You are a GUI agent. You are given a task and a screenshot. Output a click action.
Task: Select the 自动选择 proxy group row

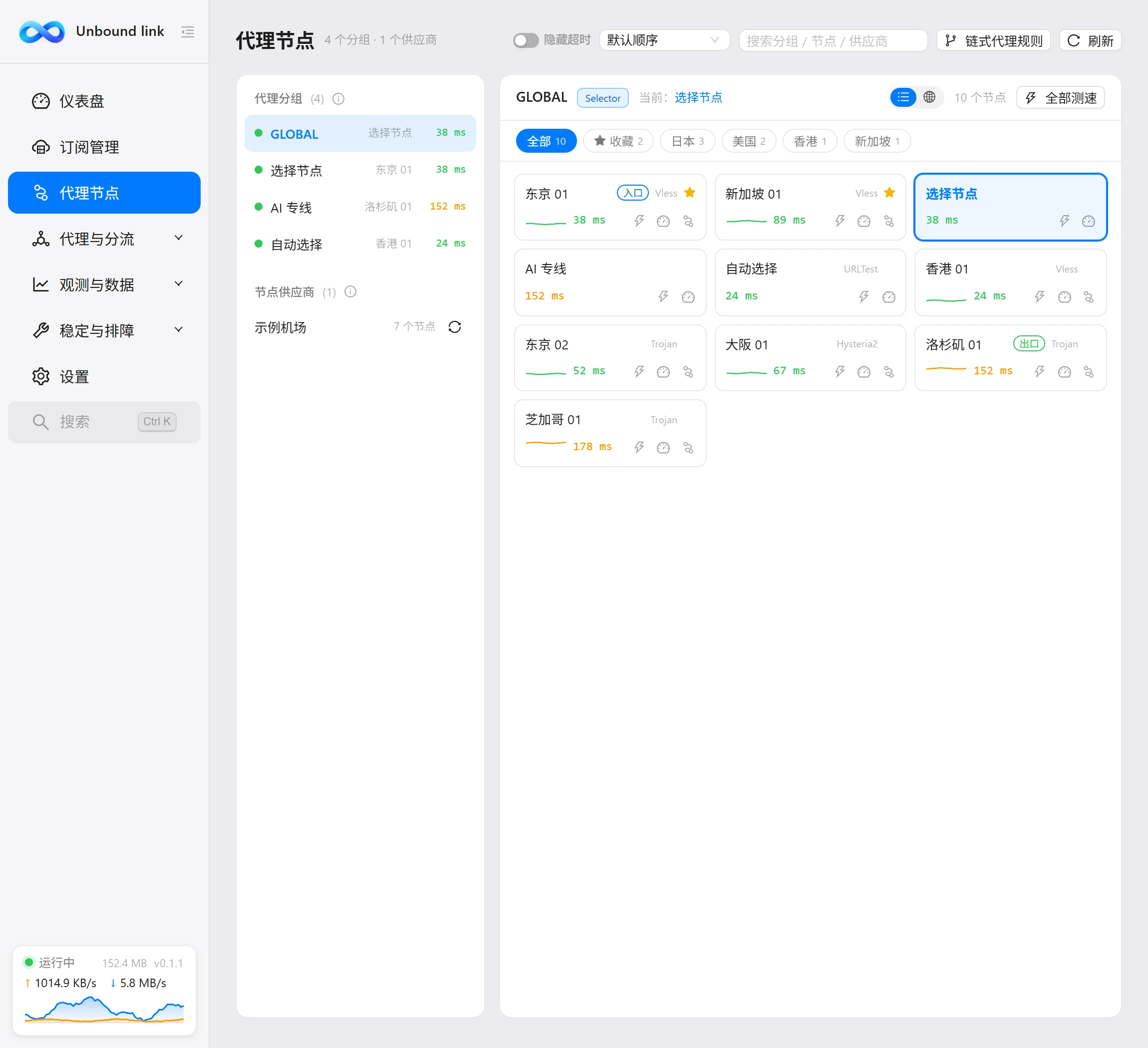[x=360, y=244]
